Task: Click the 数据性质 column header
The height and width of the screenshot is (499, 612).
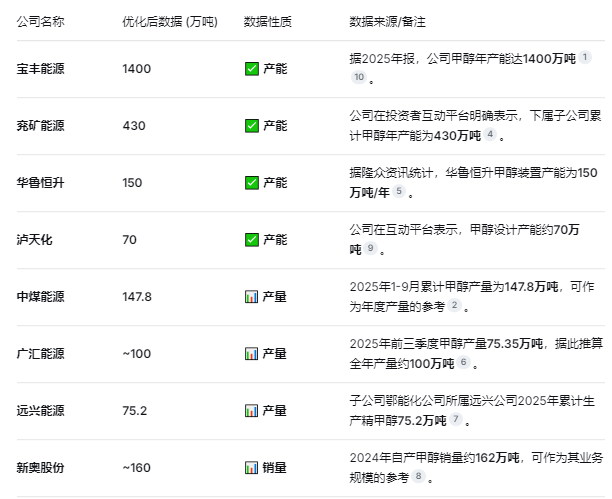Action: click(x=267, y=21)
